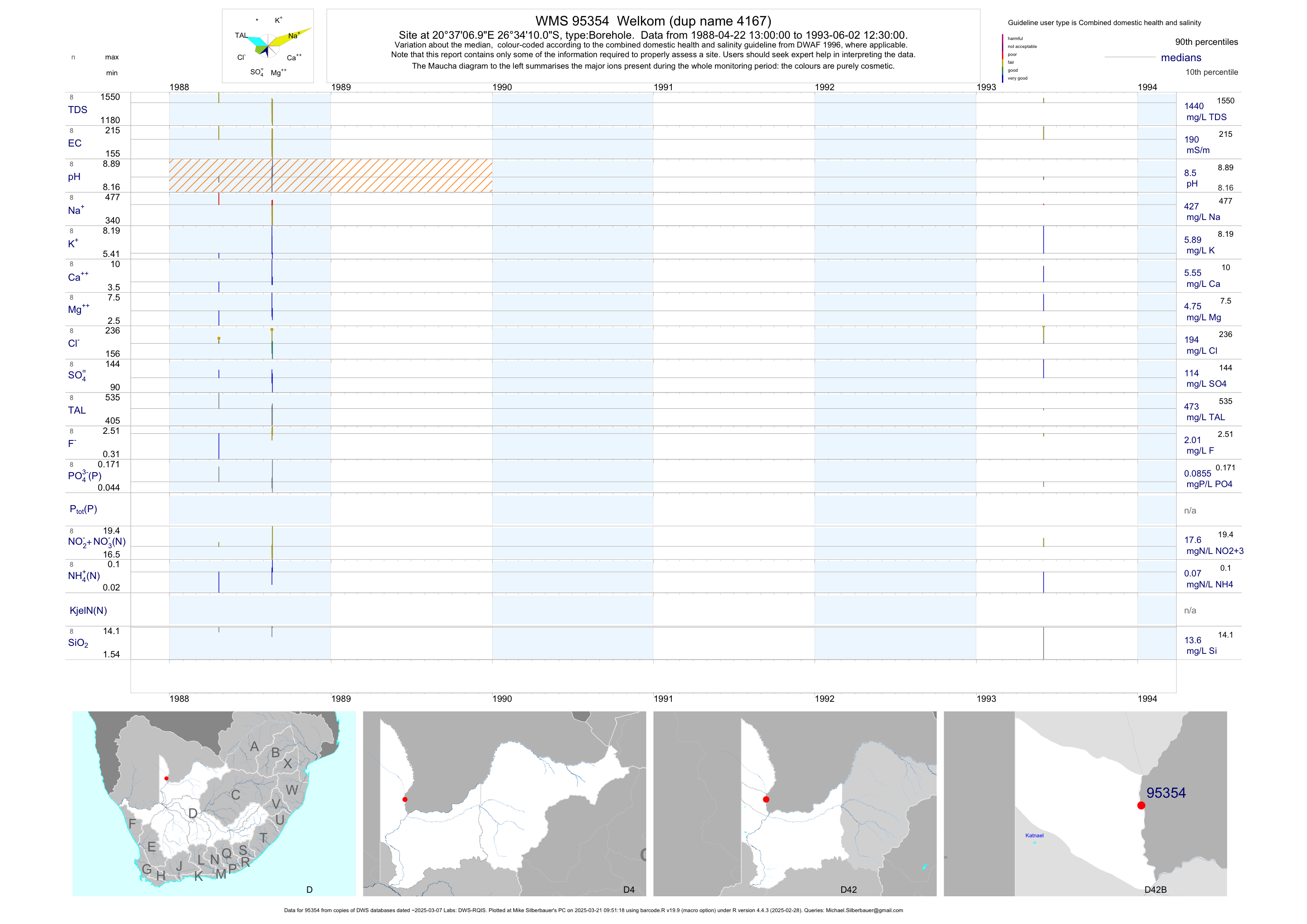
Task: Click the 1993 year marker on bottom axis
Action: point(986,699)
